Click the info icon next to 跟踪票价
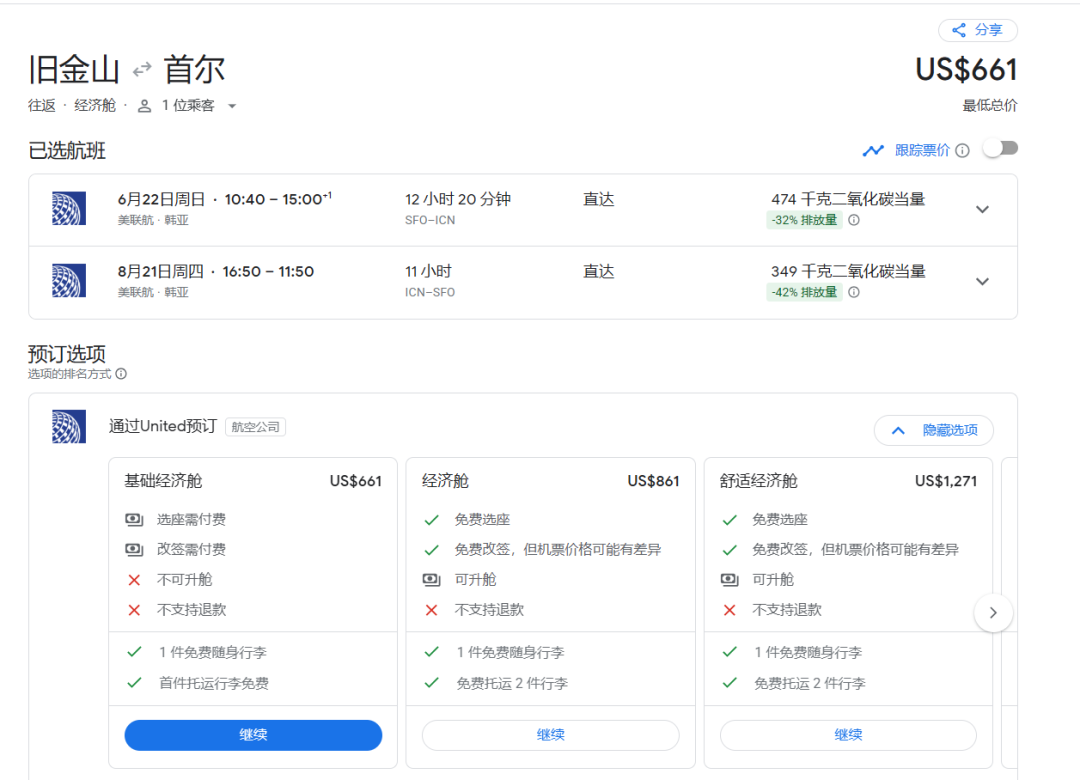 (x=962, y=150)
